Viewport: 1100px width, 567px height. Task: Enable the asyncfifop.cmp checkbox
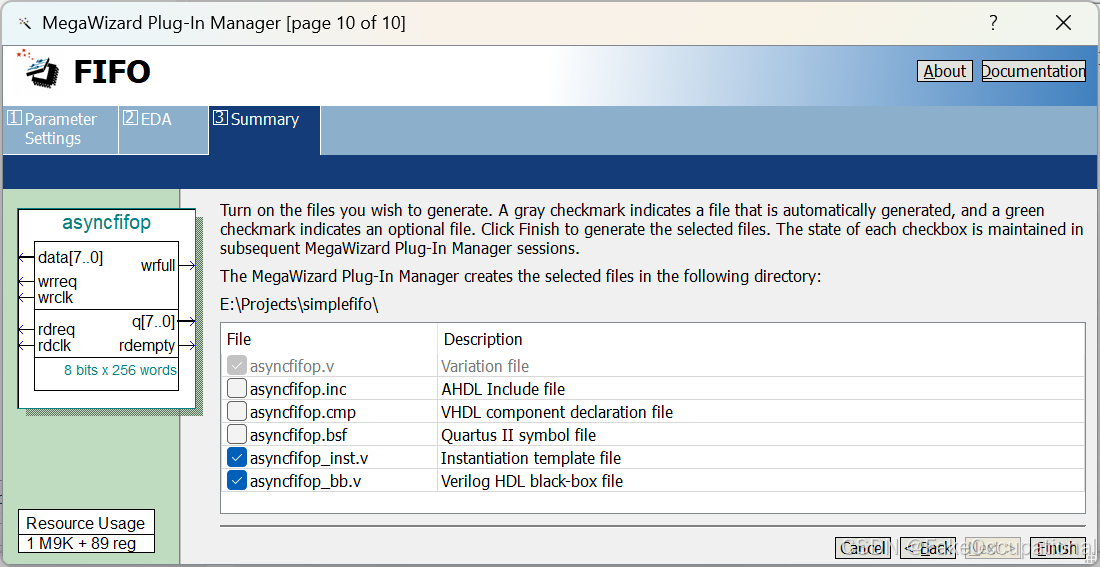pos(237,412)
